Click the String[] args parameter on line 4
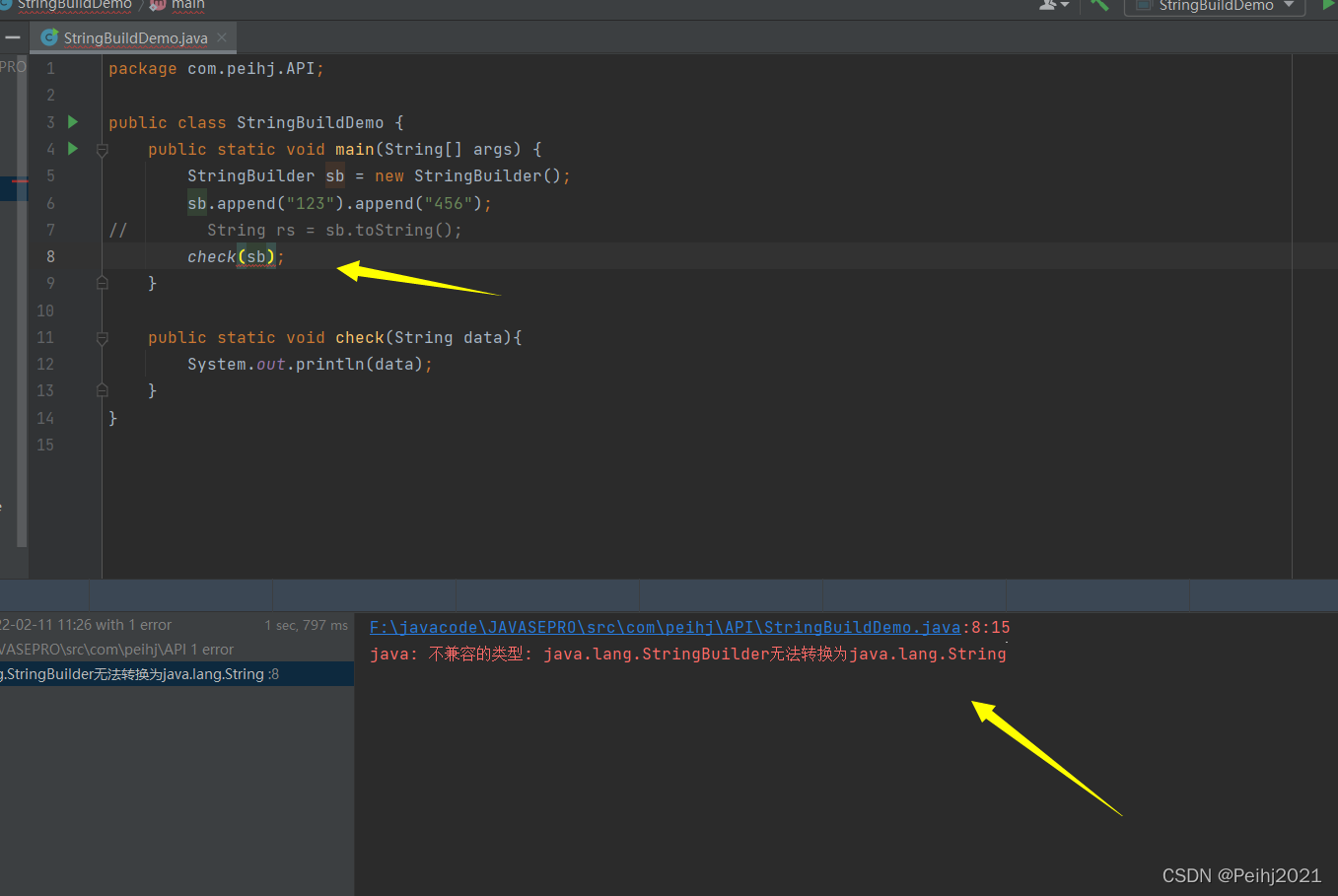The width and height of the screenshot is (1338, 896). point(448,150)
